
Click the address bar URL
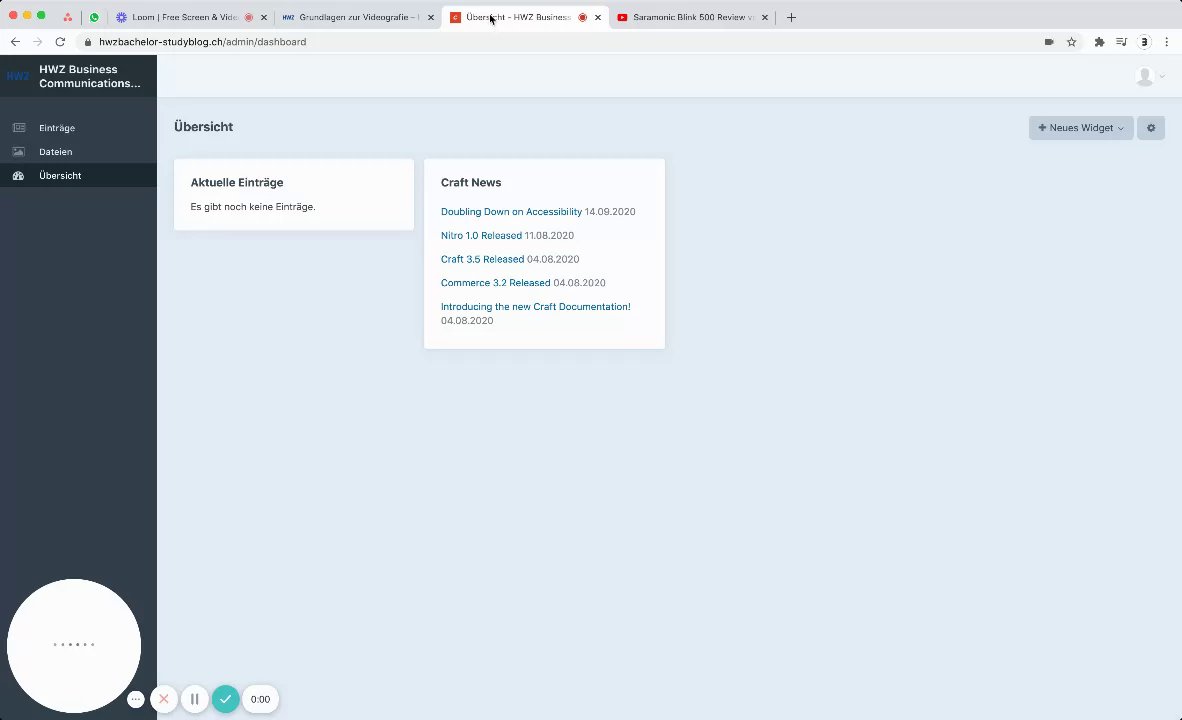pyautogui.click(x=203, y=42)
